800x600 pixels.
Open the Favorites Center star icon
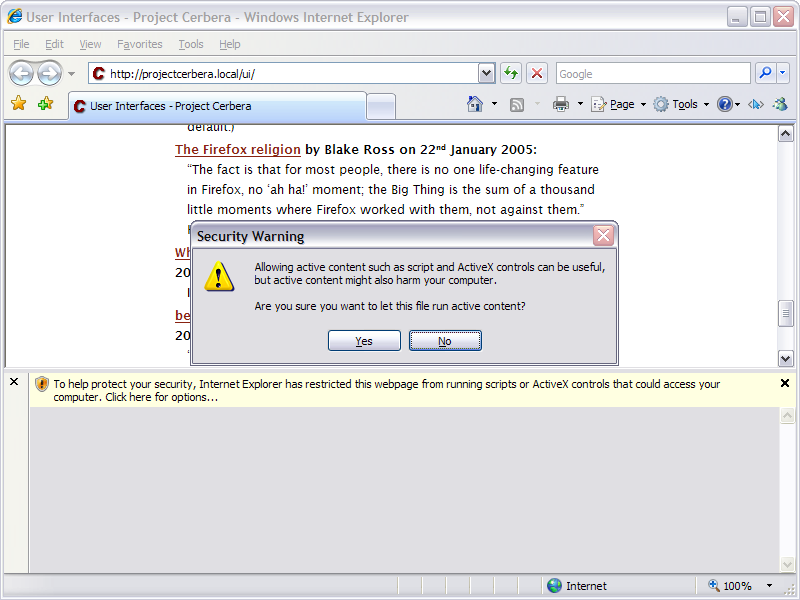click(18, 104)
